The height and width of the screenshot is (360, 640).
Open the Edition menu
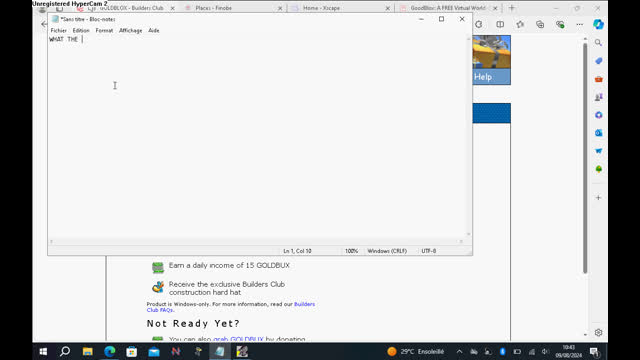click(81, 31)
